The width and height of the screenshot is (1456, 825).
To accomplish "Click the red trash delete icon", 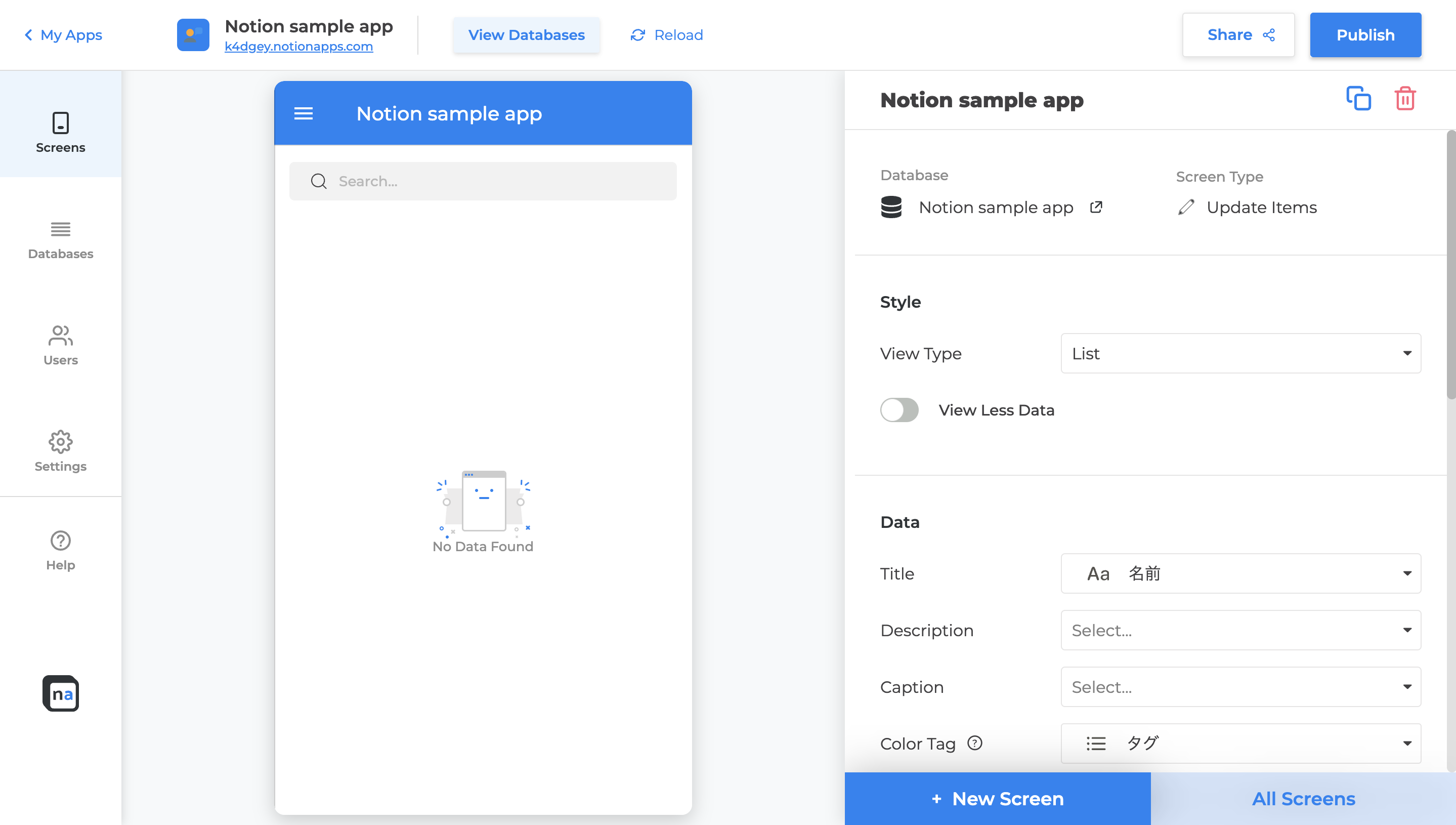I will 1404,99.
